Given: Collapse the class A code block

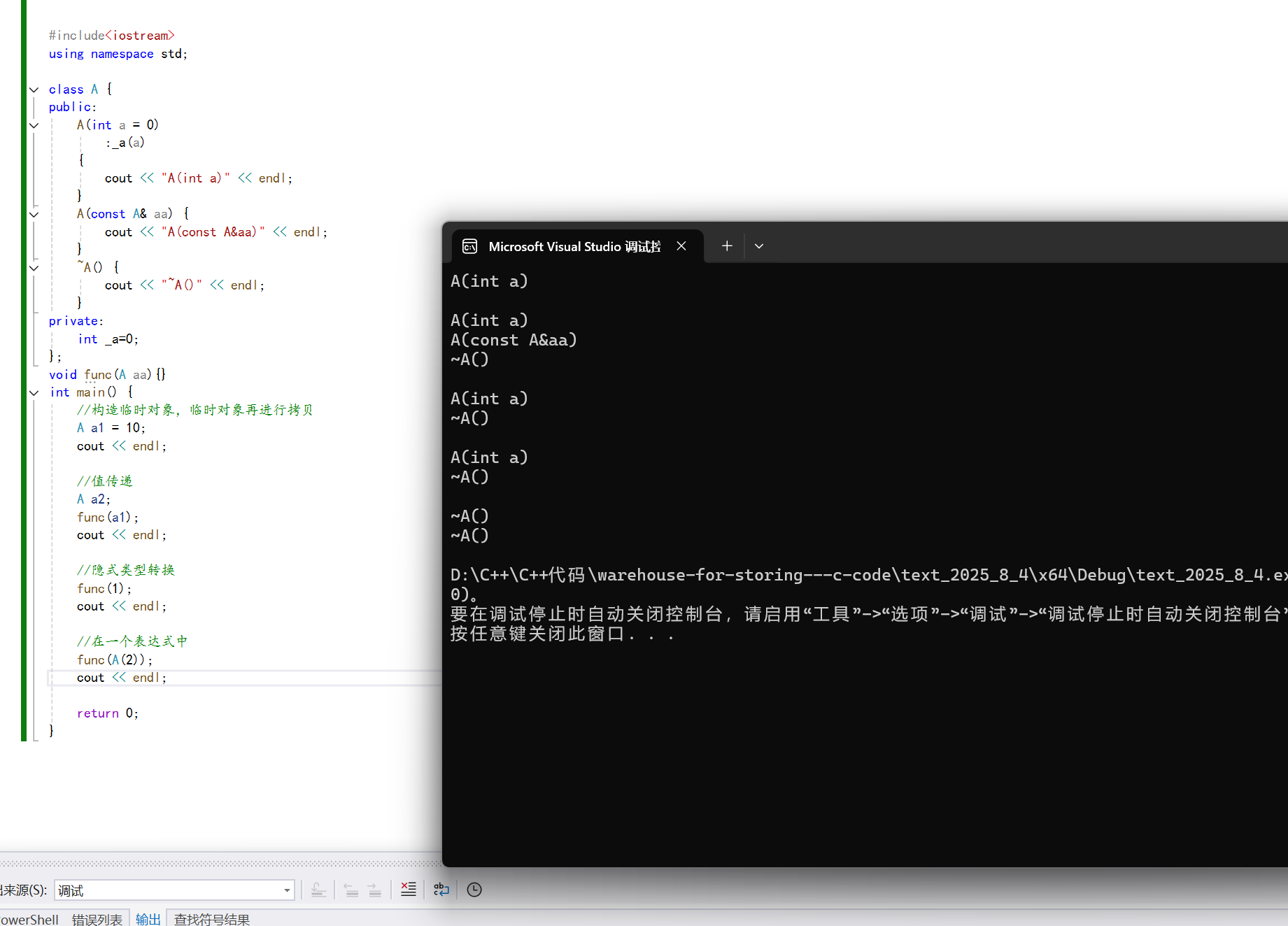Looking at the screenshot, I should click(34, 90).
